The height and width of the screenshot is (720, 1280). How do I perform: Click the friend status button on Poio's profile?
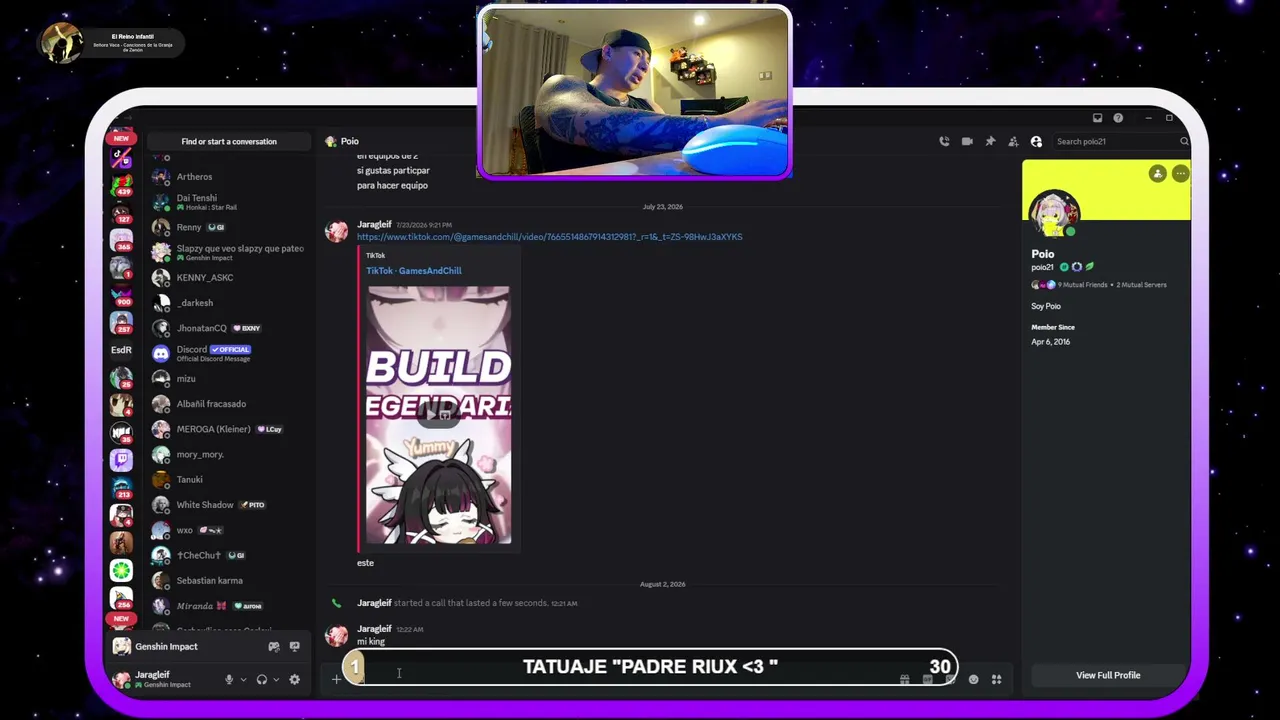click(1157, 174)
